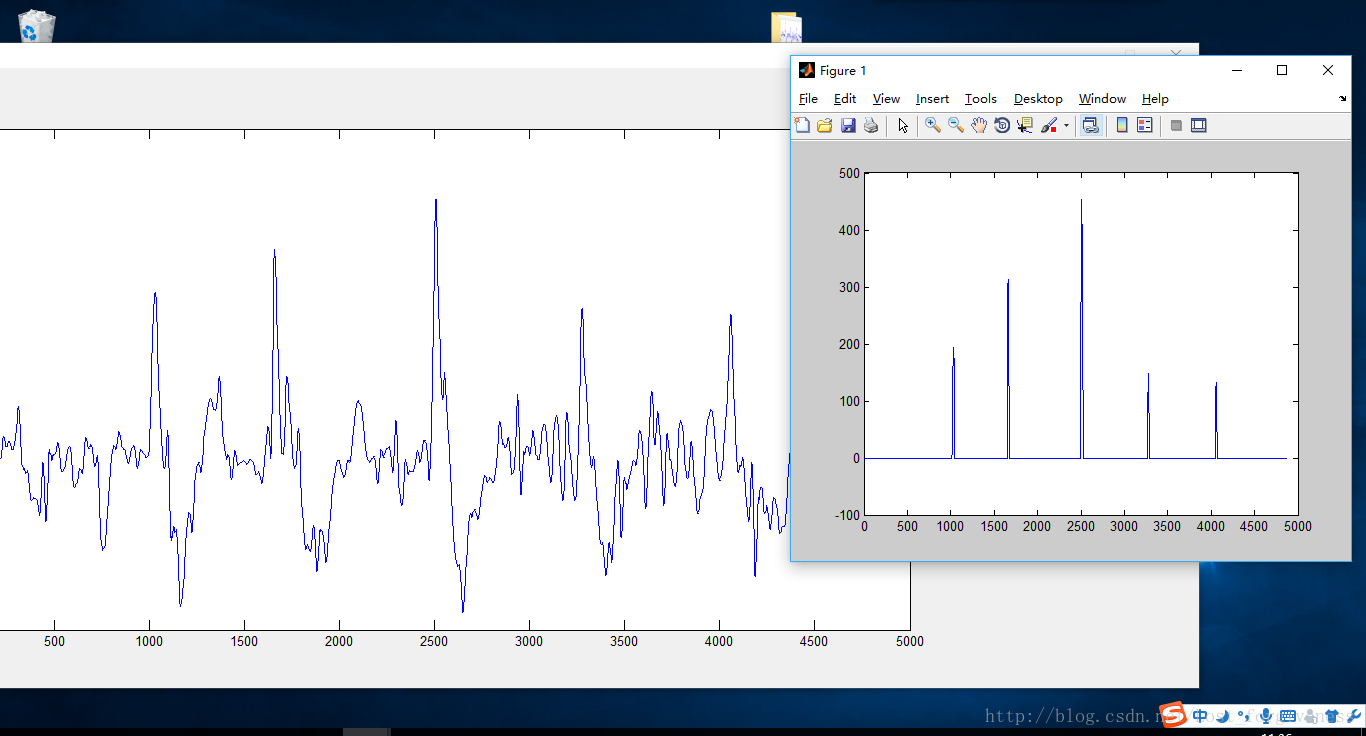Click x-axis label "4500" in Figure 1 plot
The height and width of the screenshot is (736, 1366).
[x=1254, y=526]
